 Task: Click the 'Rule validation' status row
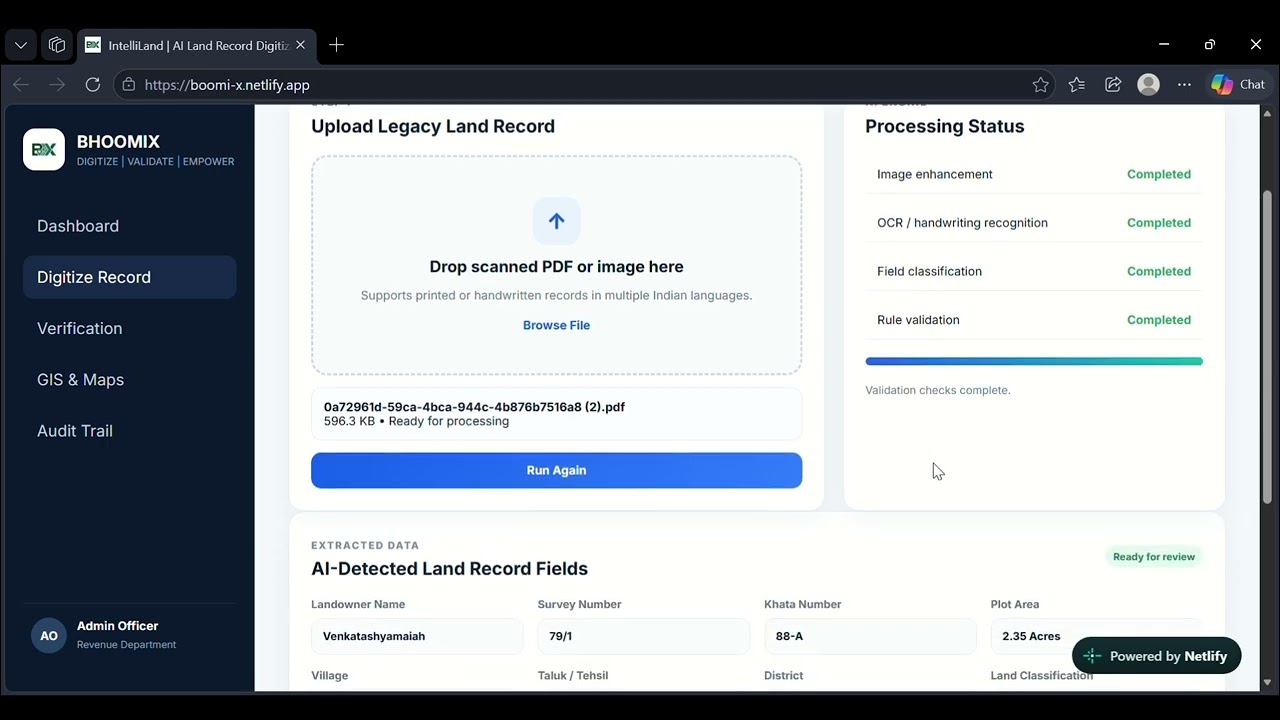tap(1034, 320)
